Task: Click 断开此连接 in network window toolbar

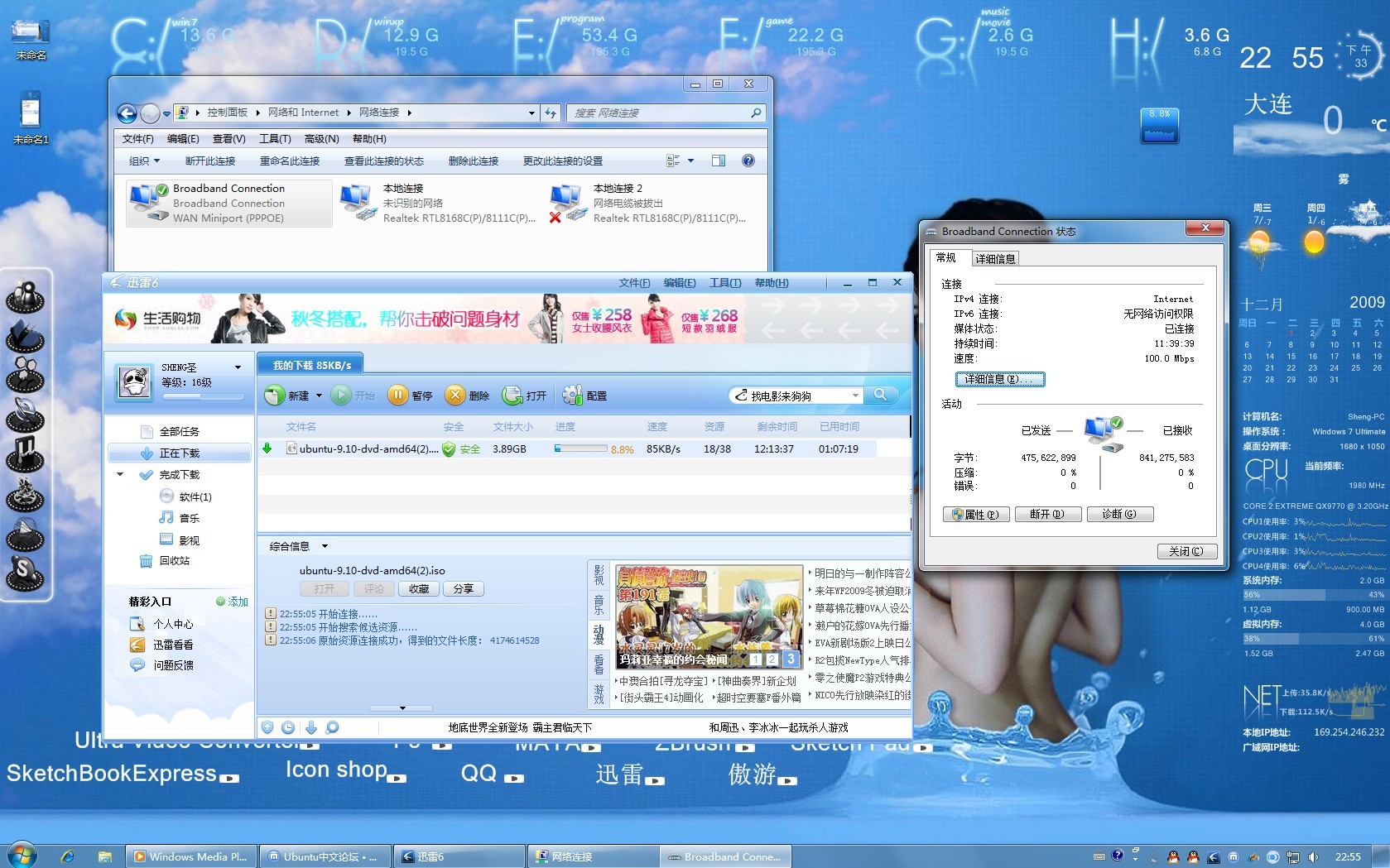Action: tap(210, 161)
